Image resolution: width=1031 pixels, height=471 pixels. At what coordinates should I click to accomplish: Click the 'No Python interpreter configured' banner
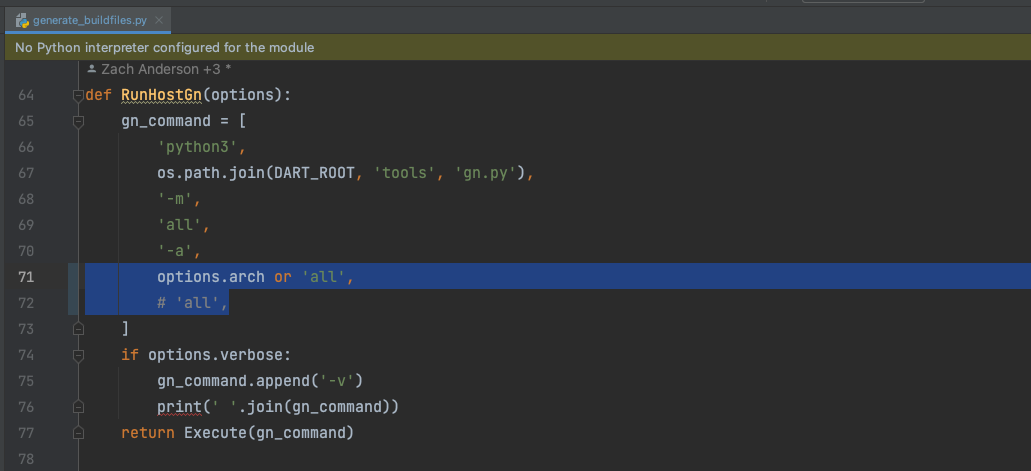(516, 47)
